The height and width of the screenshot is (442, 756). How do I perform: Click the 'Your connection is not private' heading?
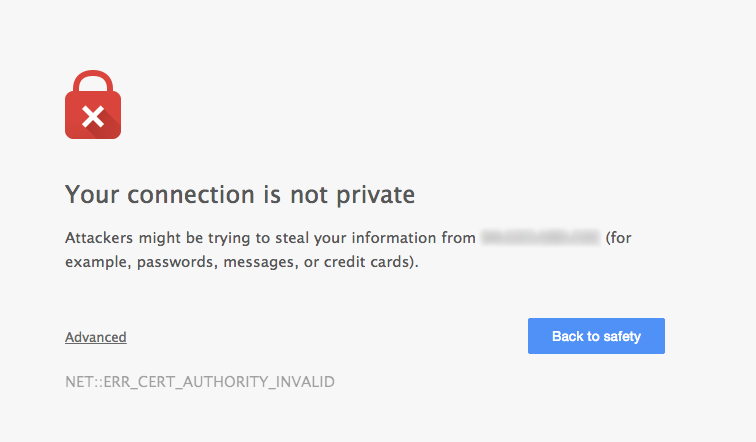[240, 195]
